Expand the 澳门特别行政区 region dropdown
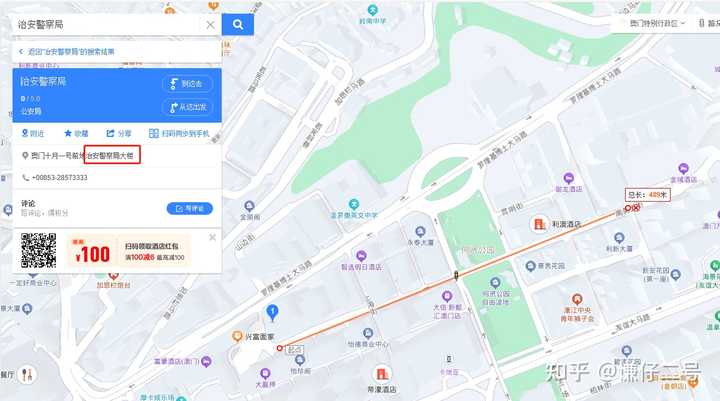 point(657,23)
